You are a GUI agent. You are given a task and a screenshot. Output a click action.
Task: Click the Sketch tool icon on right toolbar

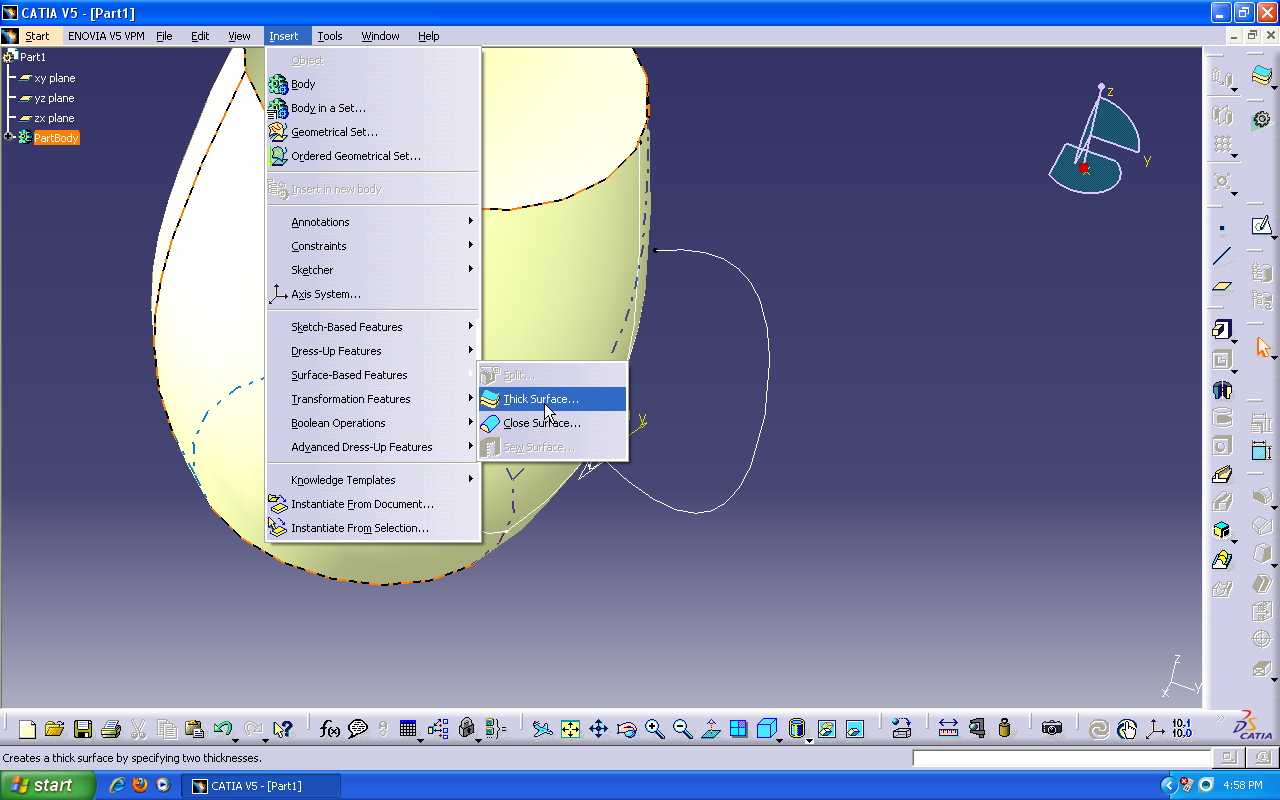click(x=1261, y=226)
